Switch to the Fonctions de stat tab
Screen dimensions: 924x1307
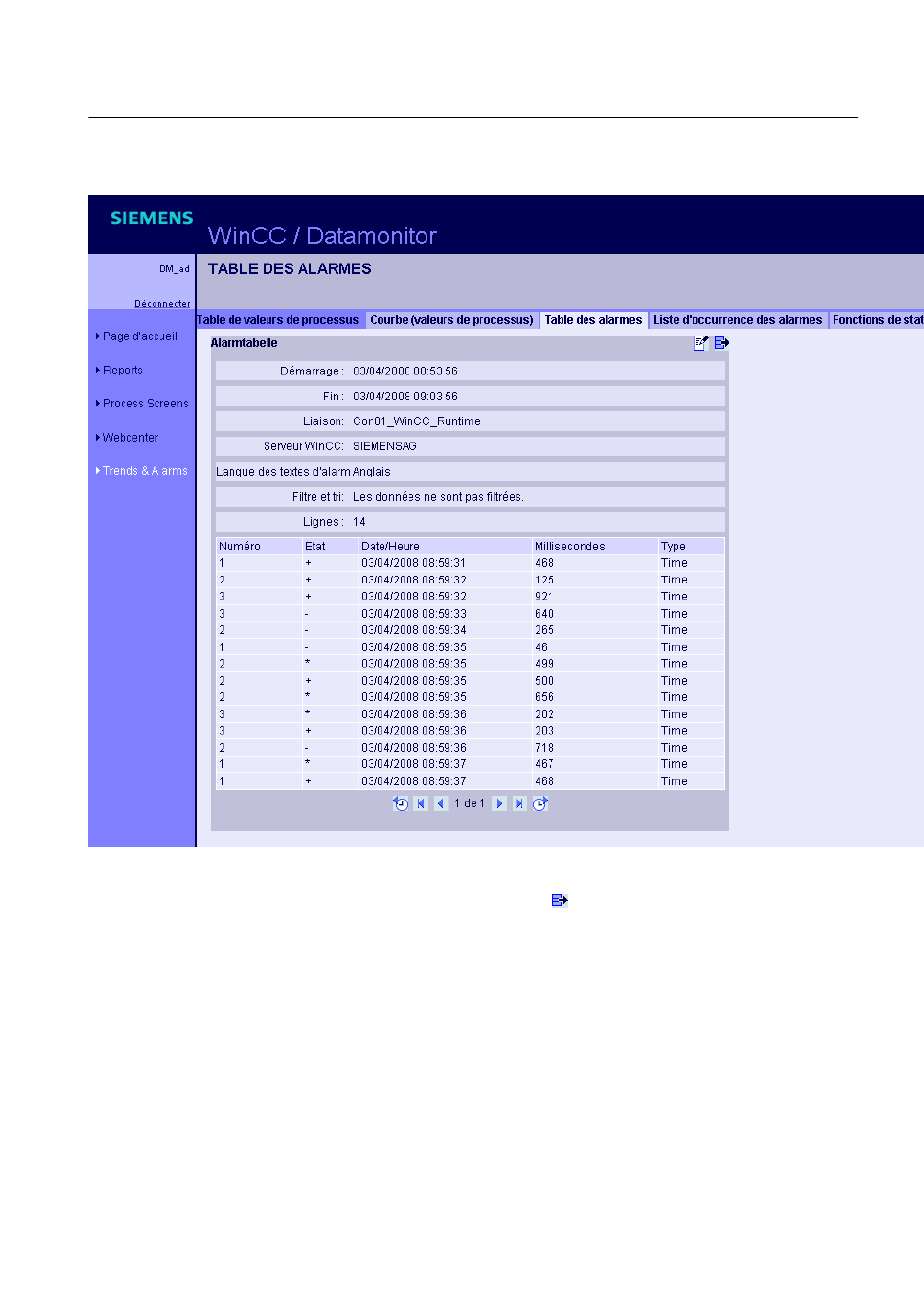877,320
